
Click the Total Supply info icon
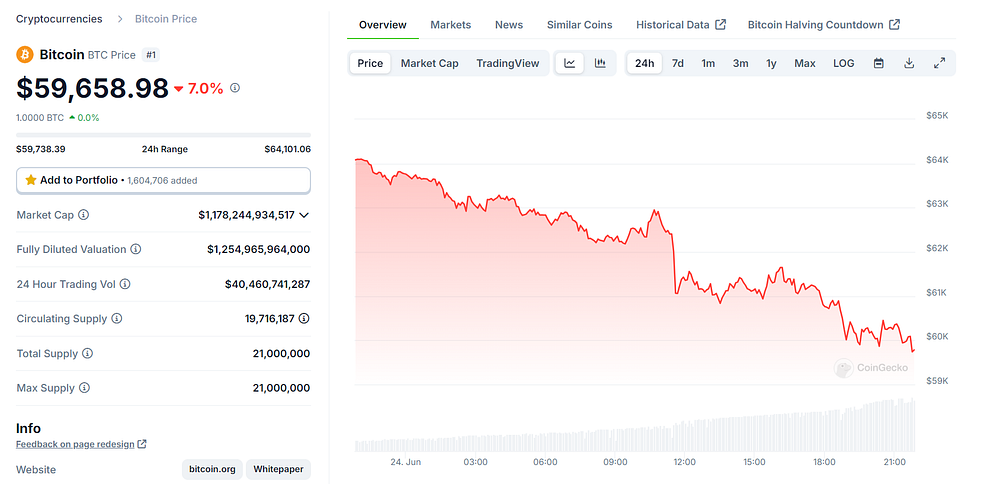pyautogui.click(x=87, y=353)
